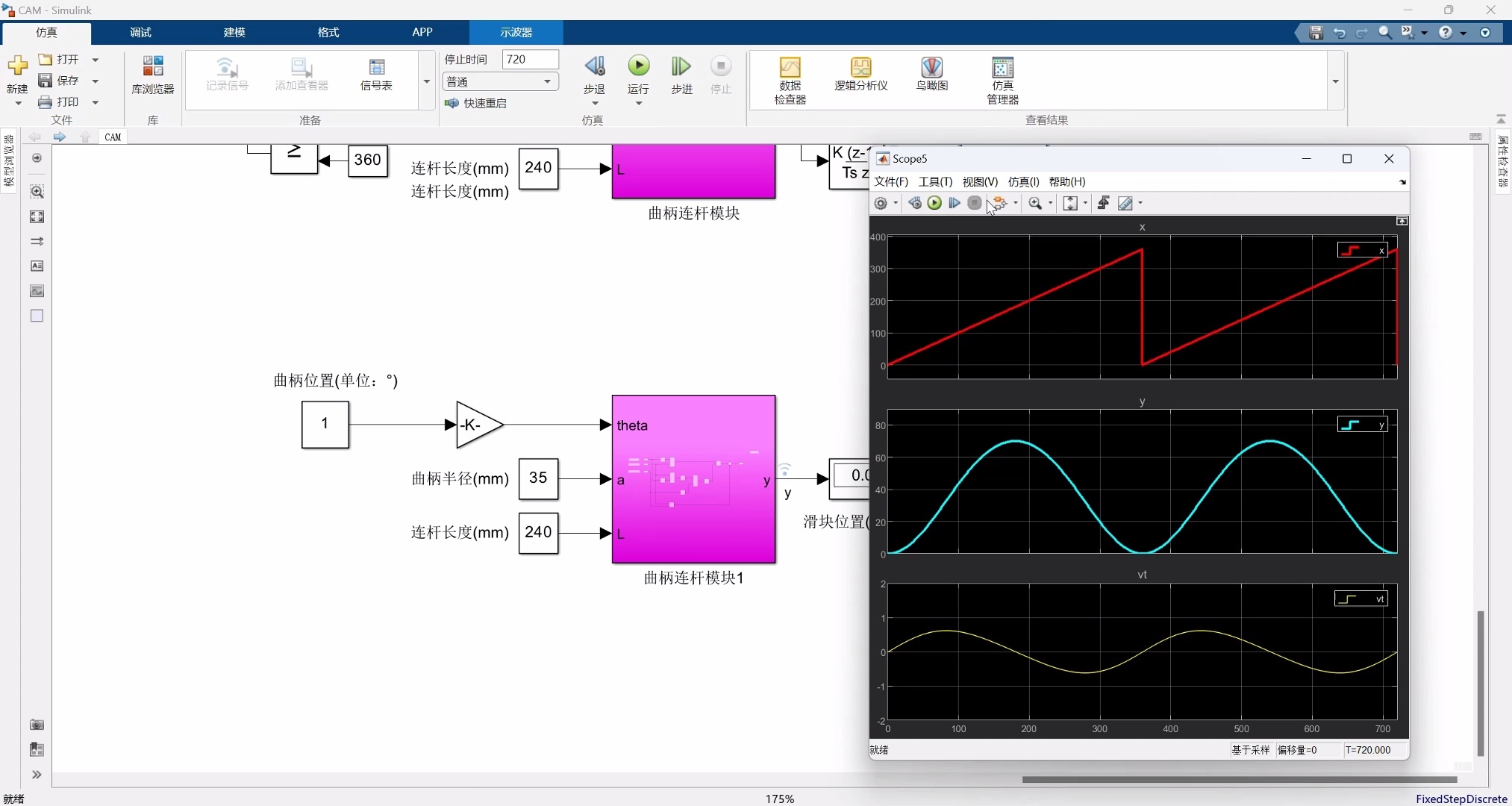1512x806 pixels.
Task: Click the Scope5 zoom magnifier tool
Action: click(1035, 203)
